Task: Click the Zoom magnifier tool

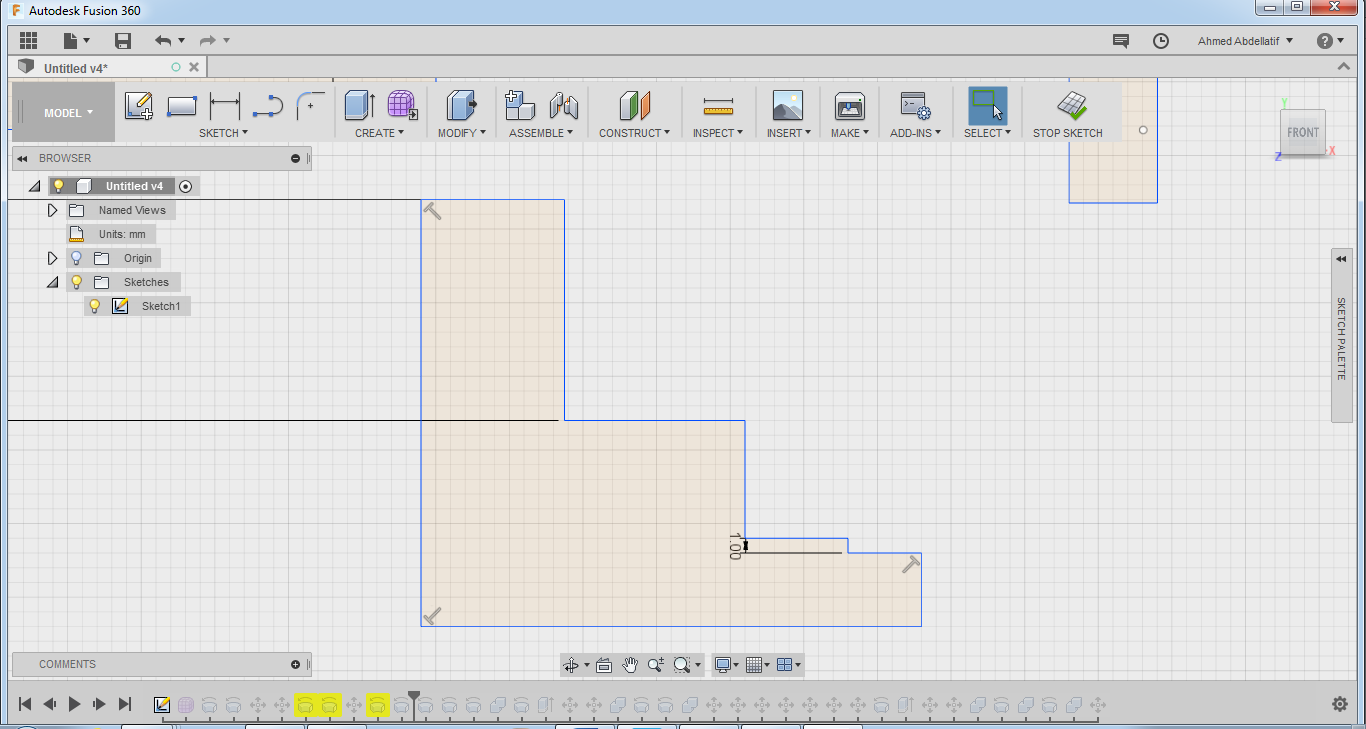Action: [656, 664]
